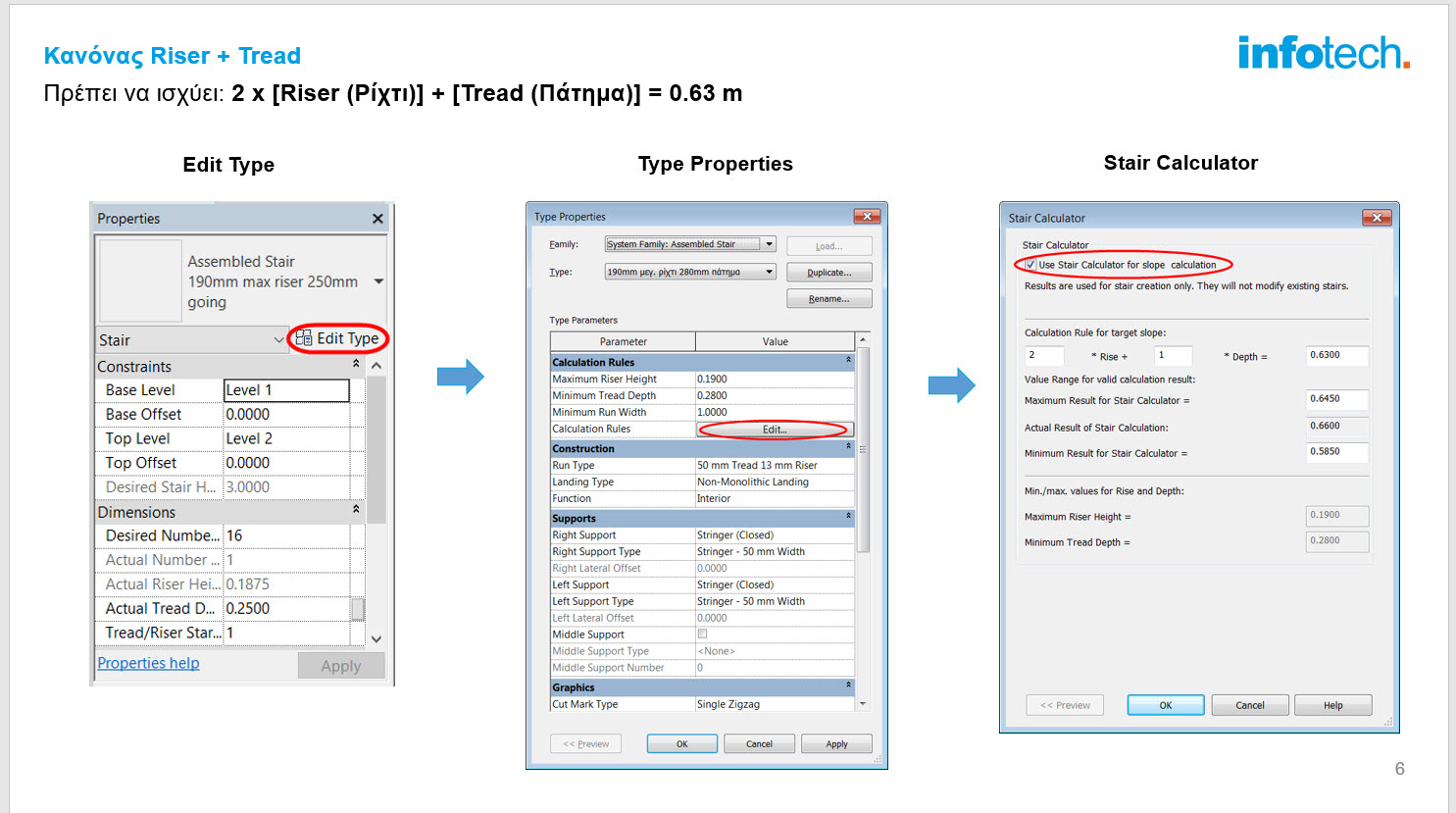Click Maximum Result field 0.6450
This screenshot has width=1456, height=813.
pos(1338,399)
